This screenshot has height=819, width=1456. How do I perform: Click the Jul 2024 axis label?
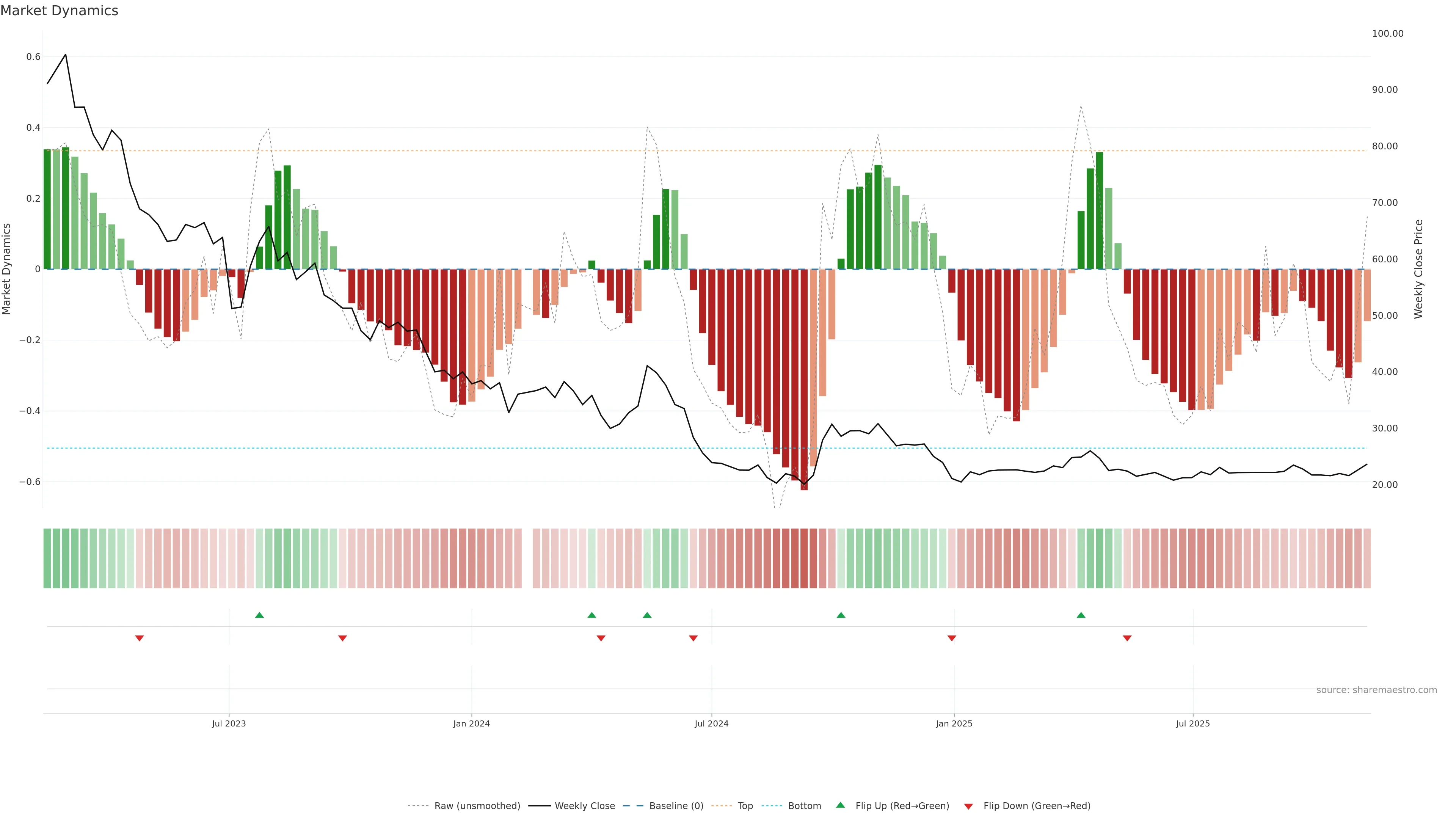click(x=711, y=723)
